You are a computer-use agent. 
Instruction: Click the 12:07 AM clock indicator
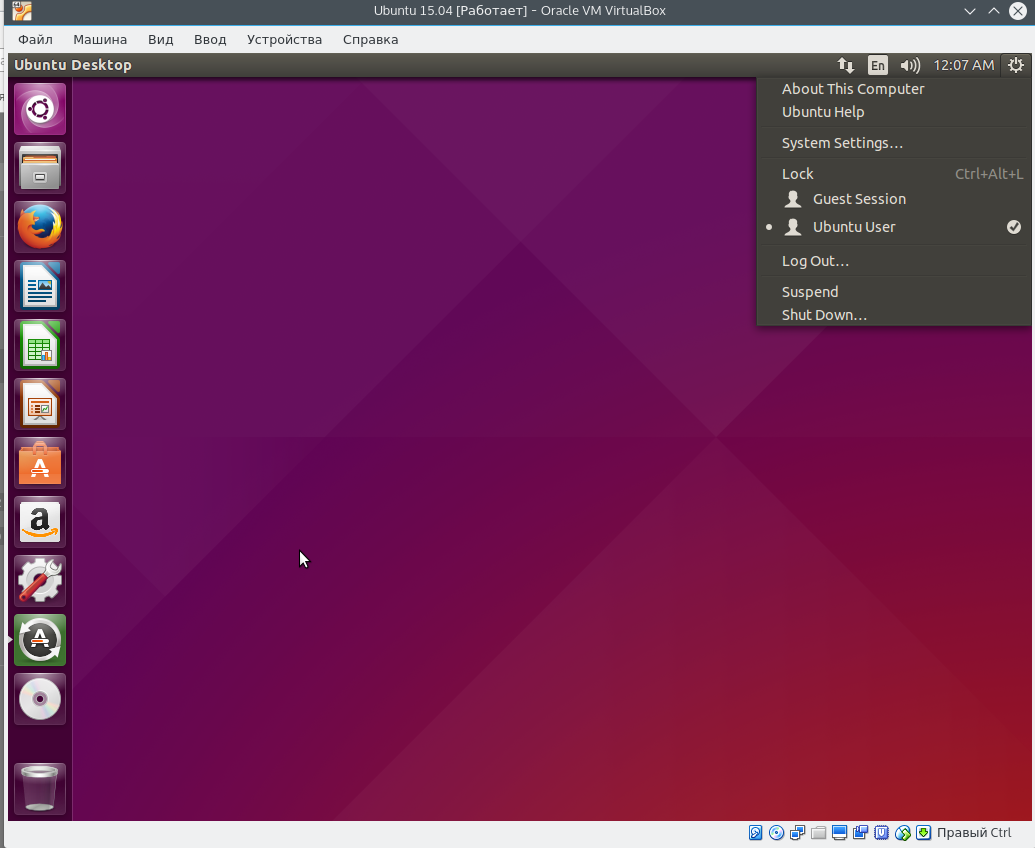click(x=963, y=65)
